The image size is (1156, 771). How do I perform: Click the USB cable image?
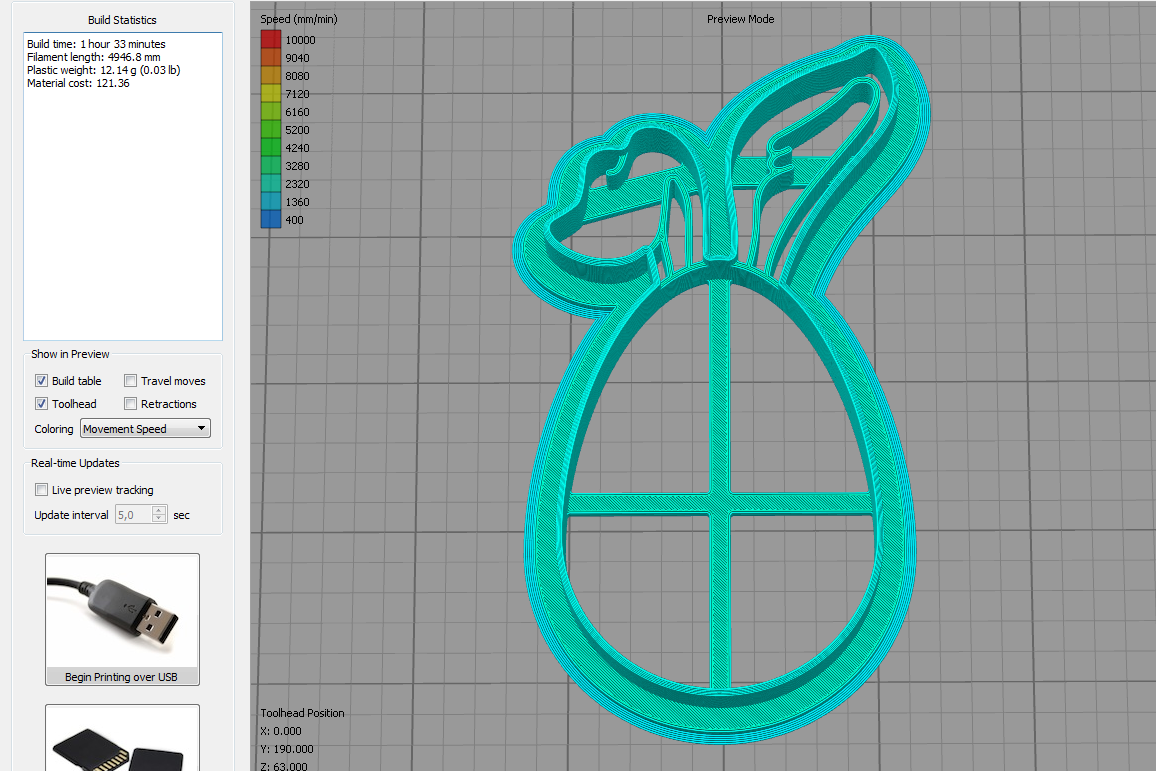(x=122, y=612)
